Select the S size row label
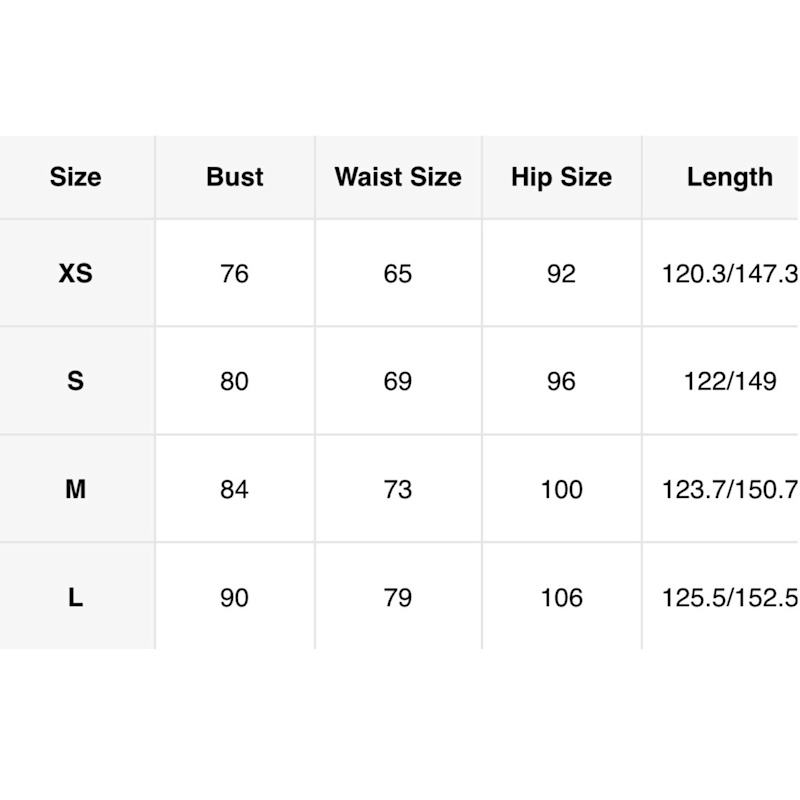This screenshot has height=800, width=800. 76,381
